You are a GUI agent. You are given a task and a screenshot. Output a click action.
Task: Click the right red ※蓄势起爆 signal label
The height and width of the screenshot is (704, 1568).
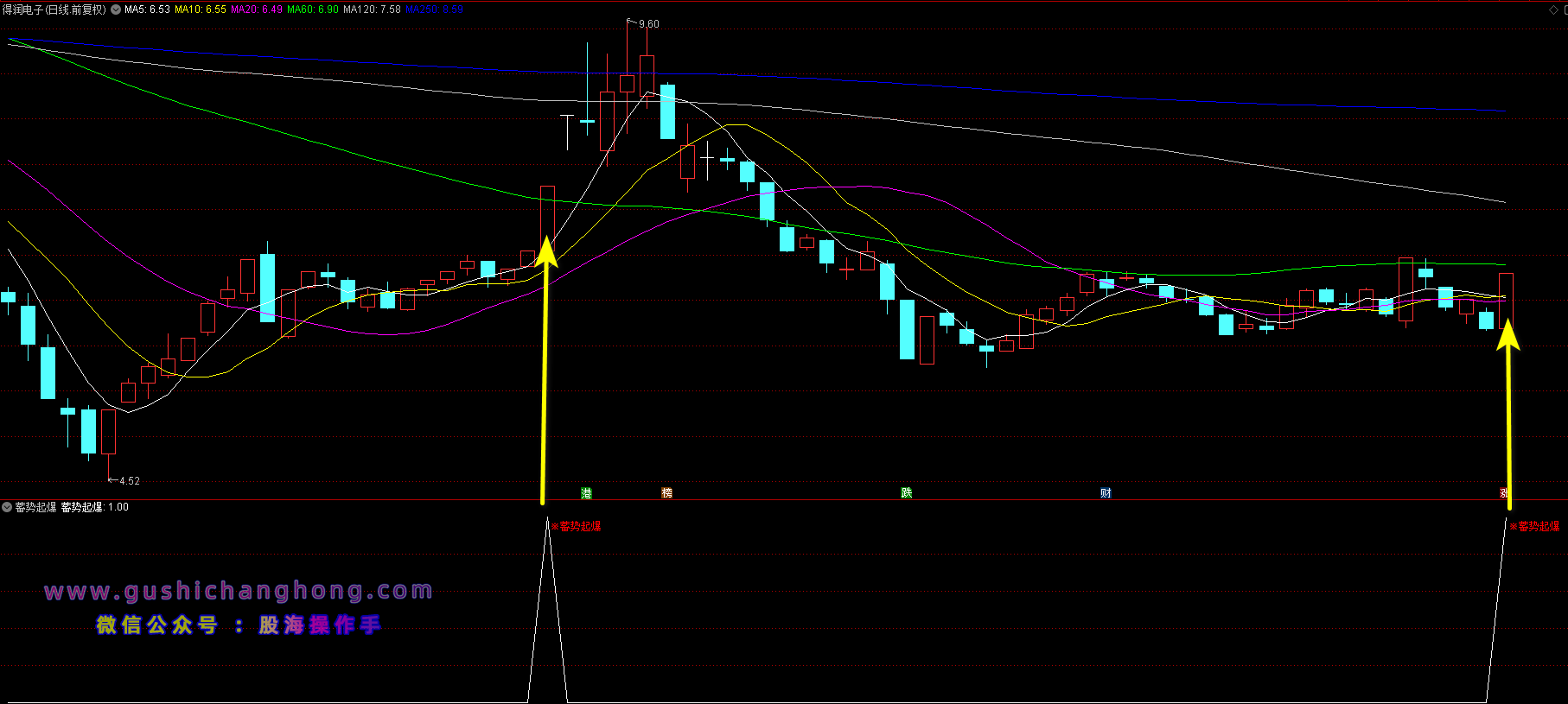(1534, 526)
